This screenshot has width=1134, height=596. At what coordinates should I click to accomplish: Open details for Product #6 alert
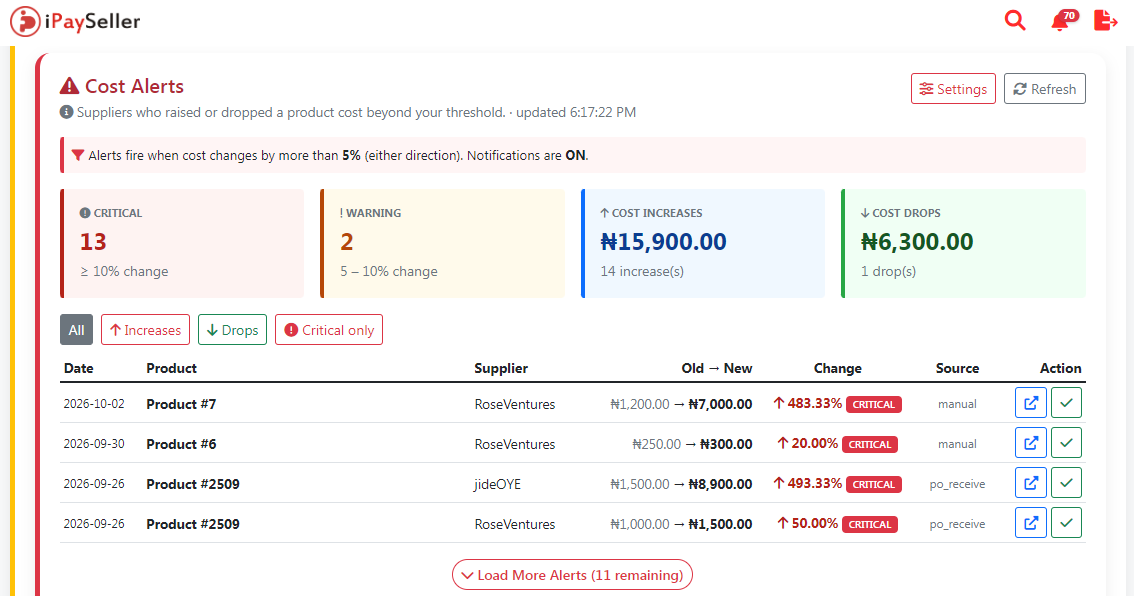point(1031,443)
